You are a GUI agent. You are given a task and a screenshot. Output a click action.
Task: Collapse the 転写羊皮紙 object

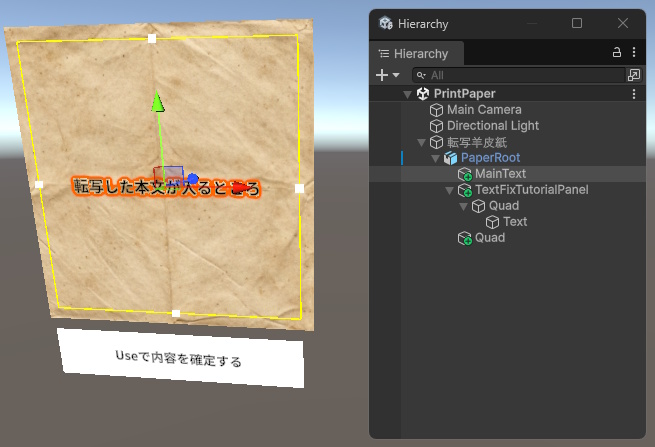[421, 142]
